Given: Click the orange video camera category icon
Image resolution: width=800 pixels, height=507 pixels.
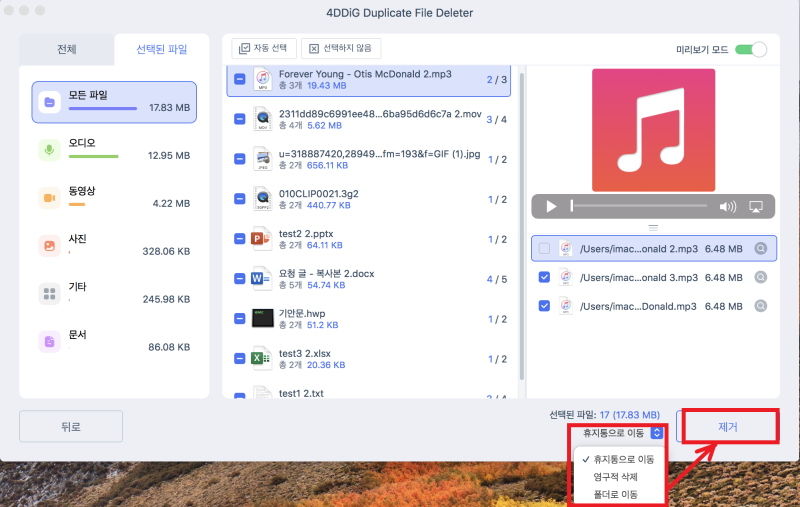Looking at the screenshot, I should pyautogui.click(x=49, y=198).
